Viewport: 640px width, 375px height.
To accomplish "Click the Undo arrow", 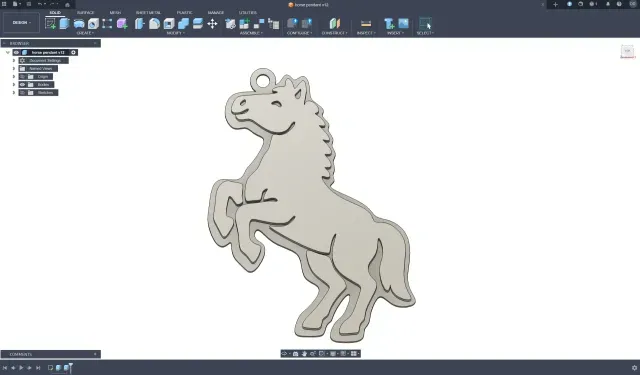I will [41, 4].
